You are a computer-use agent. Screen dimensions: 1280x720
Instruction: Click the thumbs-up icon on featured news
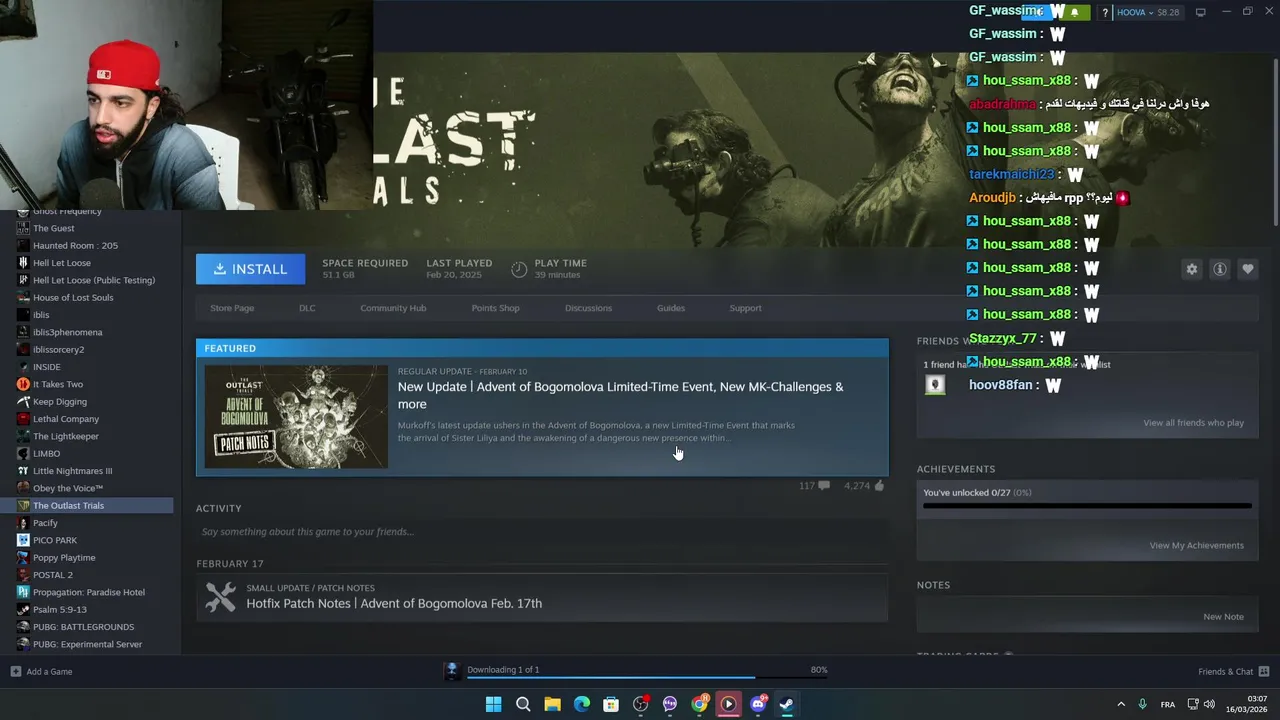pyautogui.click(x=879, y=486)
